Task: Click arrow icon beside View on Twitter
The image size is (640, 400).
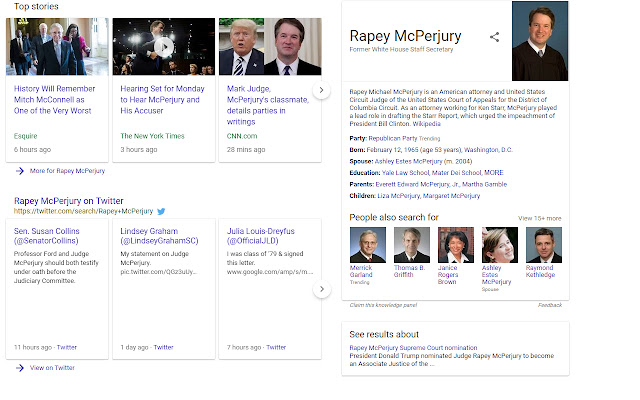Action: point(20,368)
